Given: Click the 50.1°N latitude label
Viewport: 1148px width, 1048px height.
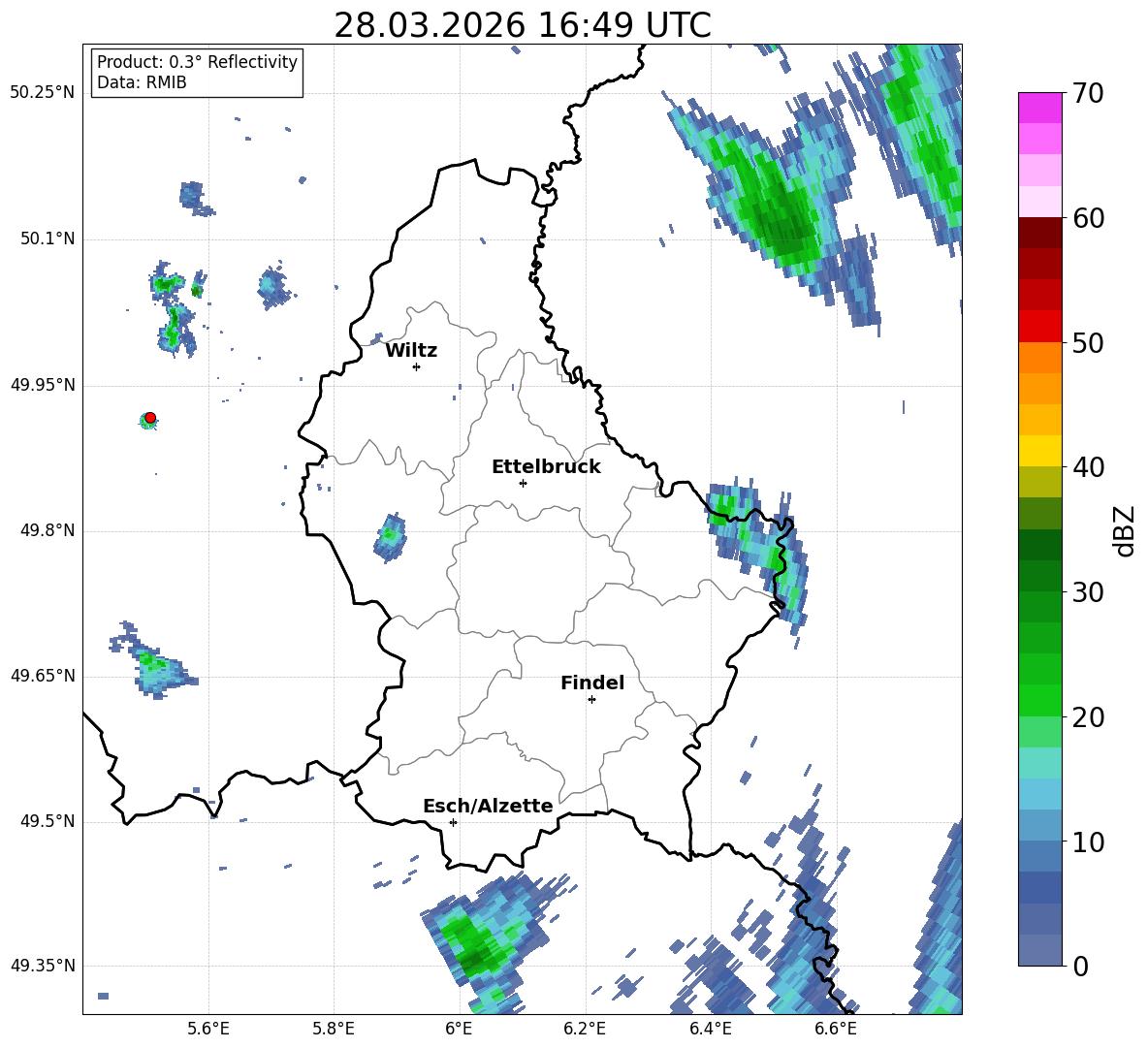Looking at the screenshot, I should 48,239.
